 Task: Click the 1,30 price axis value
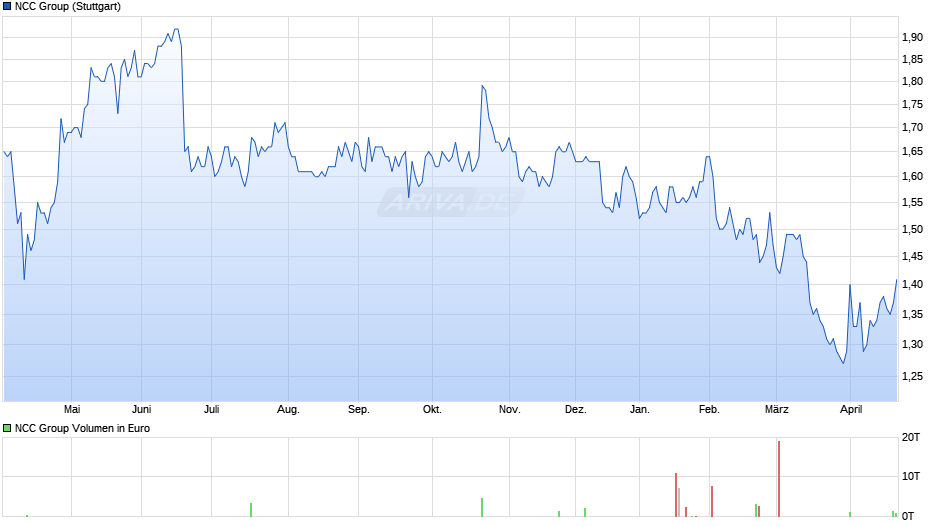pyautogui.click(x=912, y=344)
